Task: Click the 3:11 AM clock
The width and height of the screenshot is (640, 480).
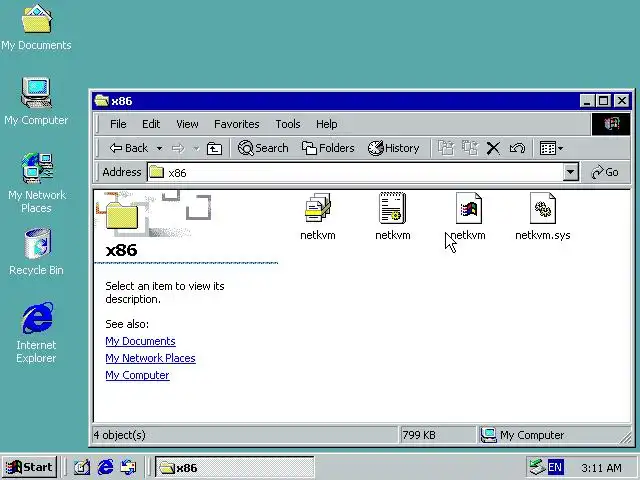Action: click(601, 468)
